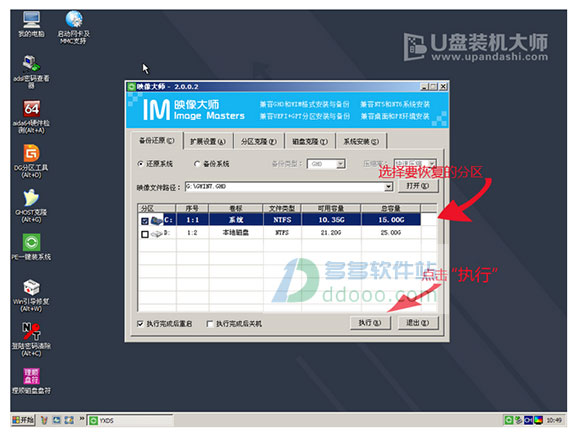Click the 总容量 column header
The height and width of the screenshot is (440, 580).
(x=391, y=208)
